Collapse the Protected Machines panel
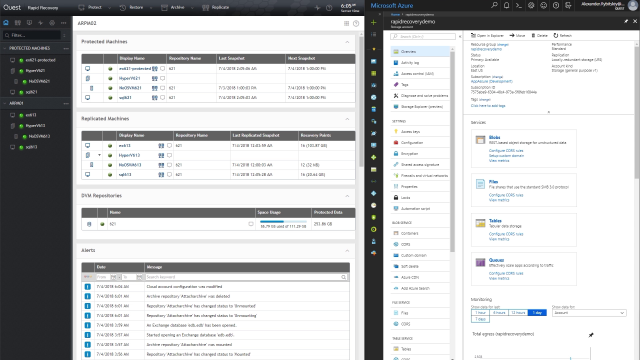This screenshot has width=640, height=360. (347, 42)
